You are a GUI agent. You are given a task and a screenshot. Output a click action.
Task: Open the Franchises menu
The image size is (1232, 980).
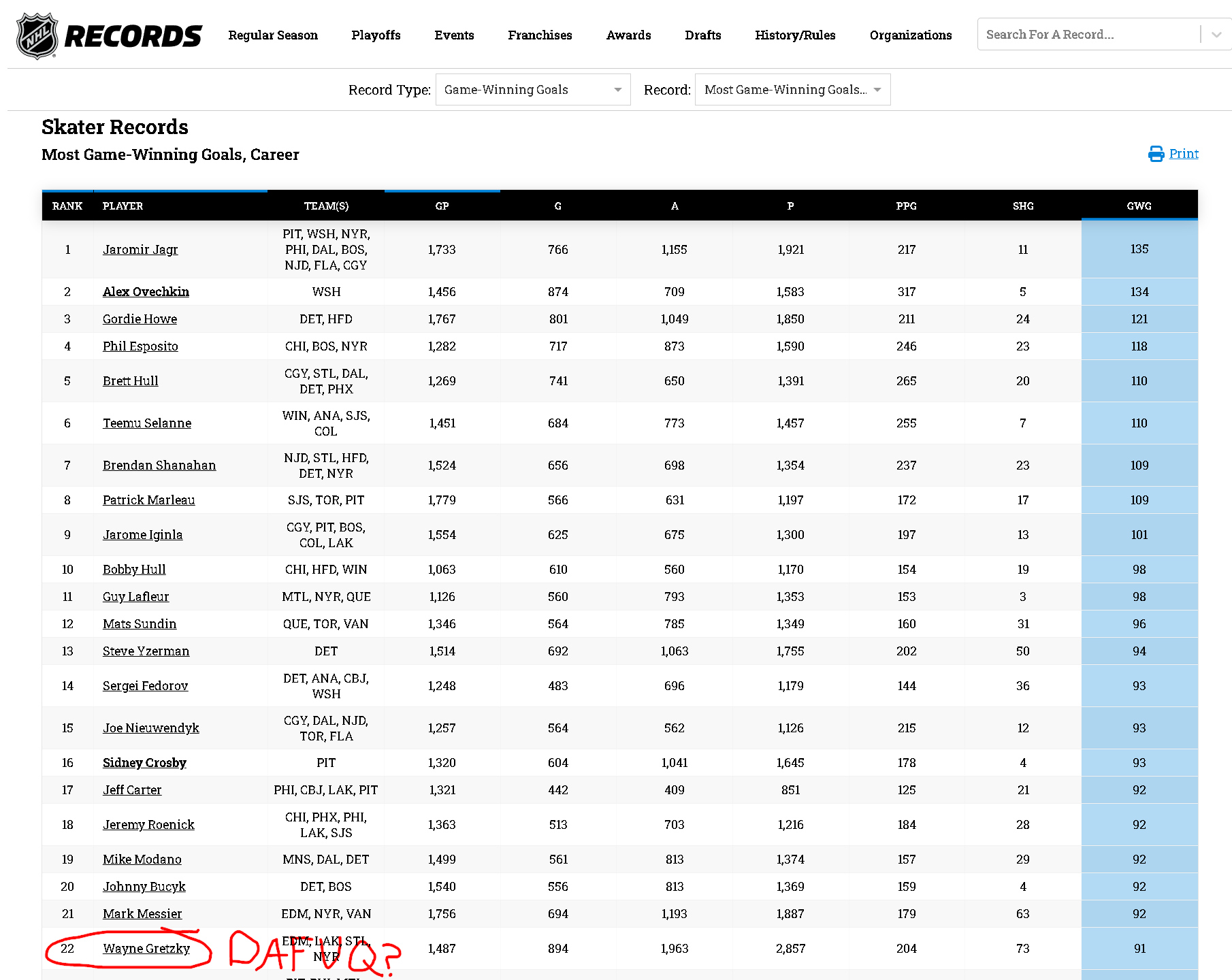pyautogui.click(x=540, y=35)
